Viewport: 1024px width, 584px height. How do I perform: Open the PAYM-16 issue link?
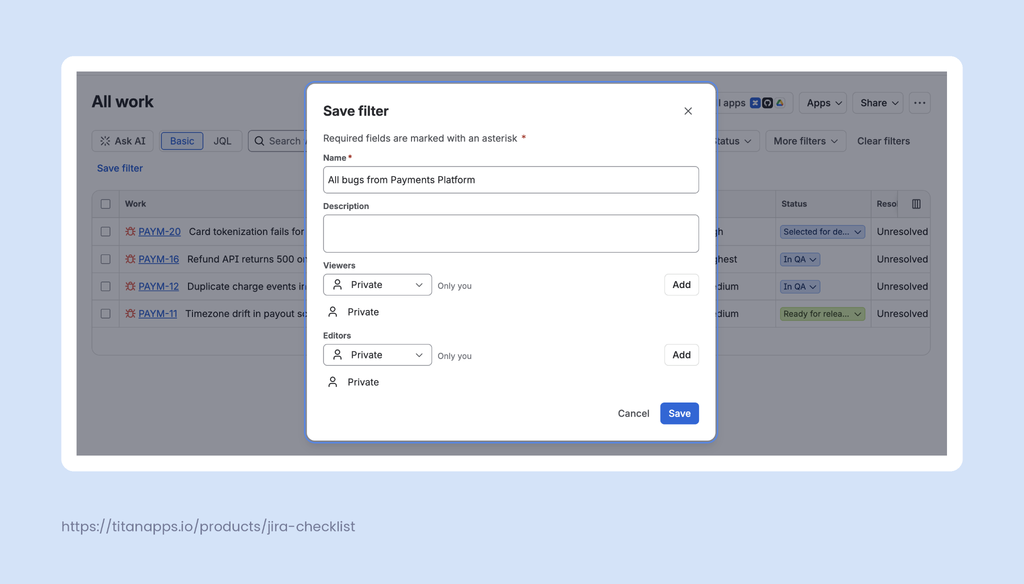159,259
